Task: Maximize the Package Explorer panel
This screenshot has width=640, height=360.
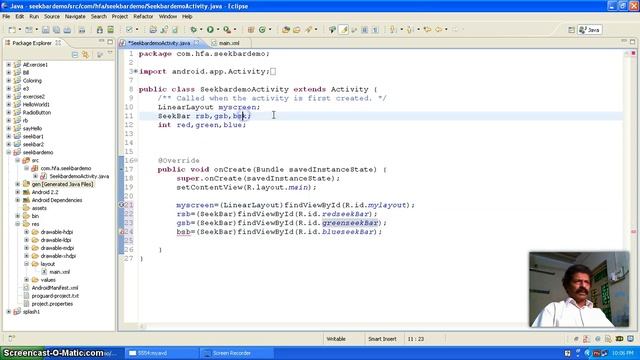Action: point(110,42)
